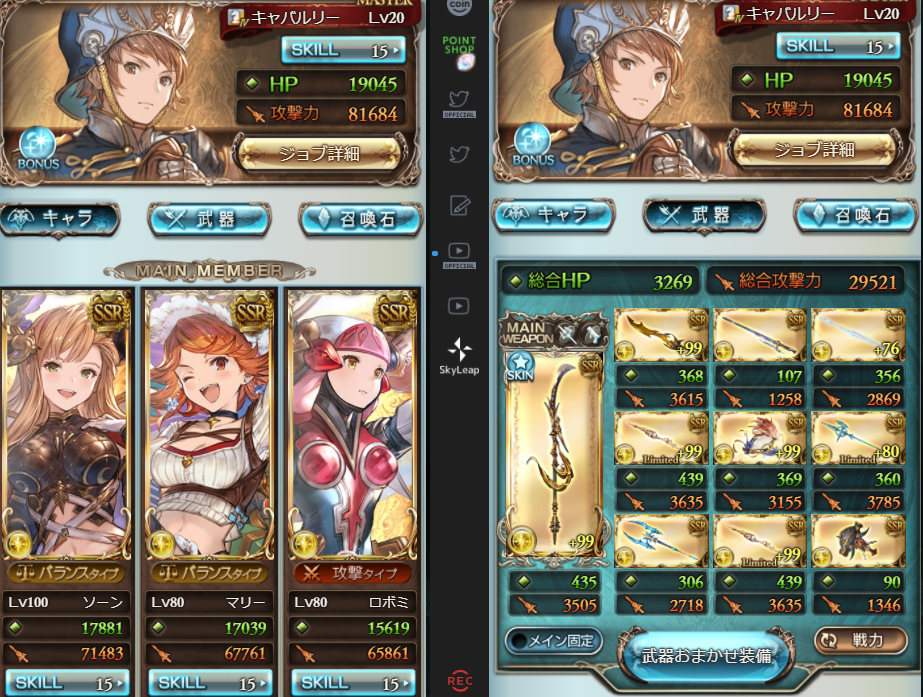Open ジョブ詳細 on the left panel
923x697 pixels.
[319, 154]
